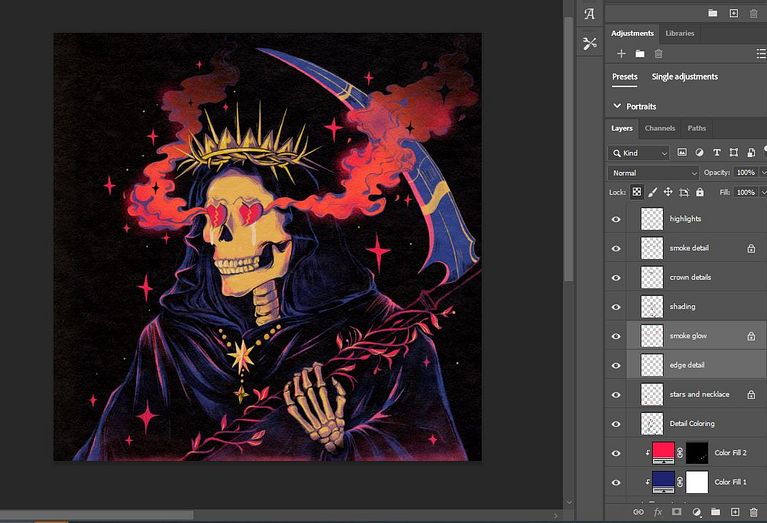Click the red Color Fill 2 swatch thumbnail
This screenshot has width=767, height=523.
click(663, 453)
